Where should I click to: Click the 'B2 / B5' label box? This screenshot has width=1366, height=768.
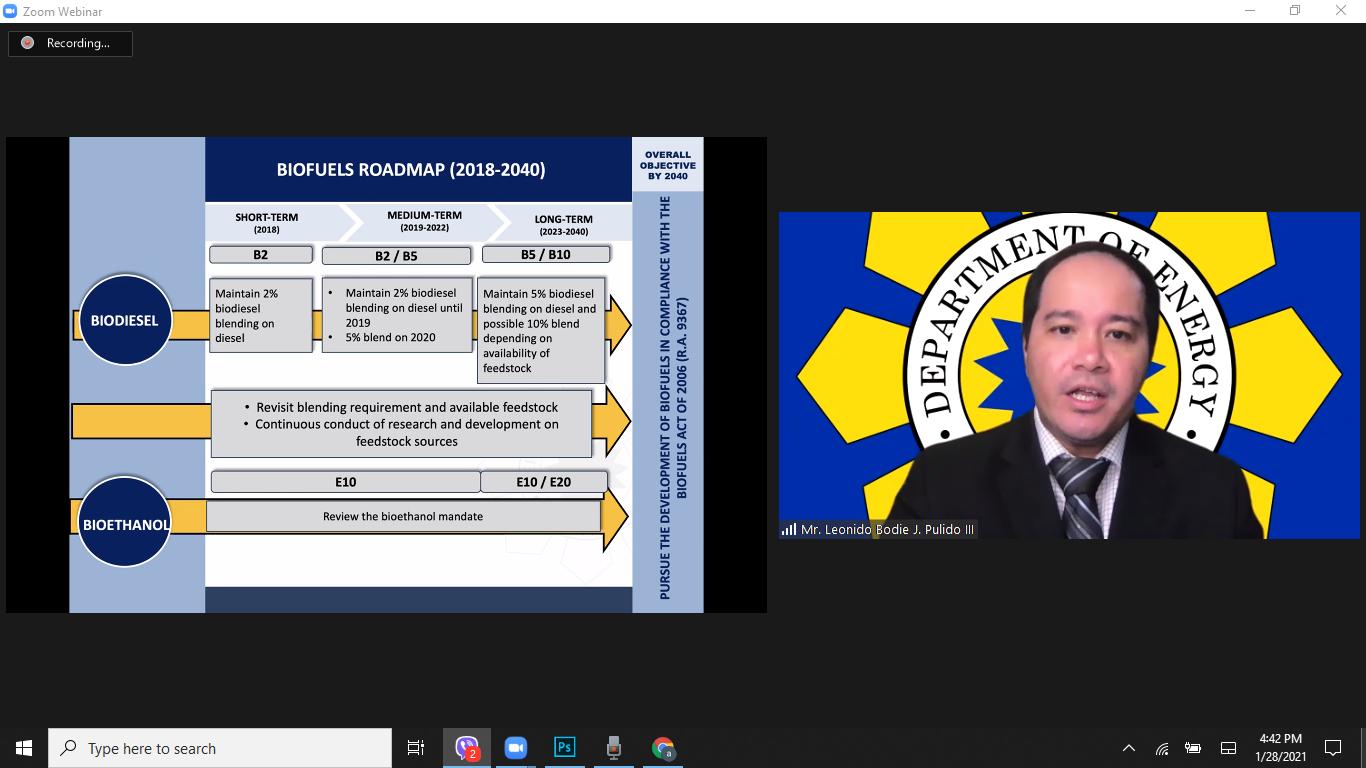point(396,256)
